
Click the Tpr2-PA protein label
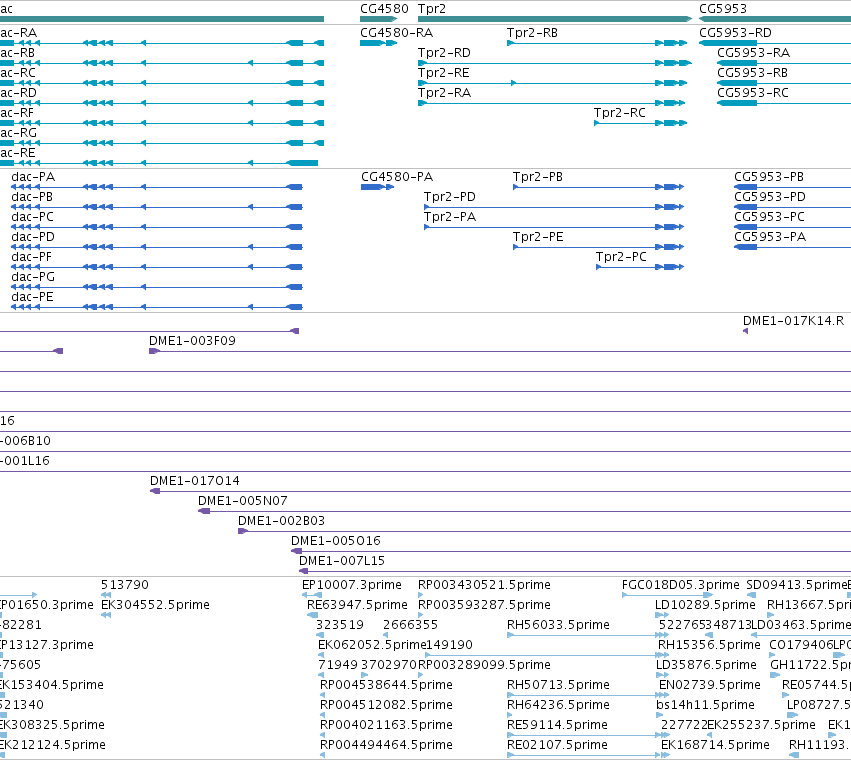pyautogui.click(x=450, y=217)
